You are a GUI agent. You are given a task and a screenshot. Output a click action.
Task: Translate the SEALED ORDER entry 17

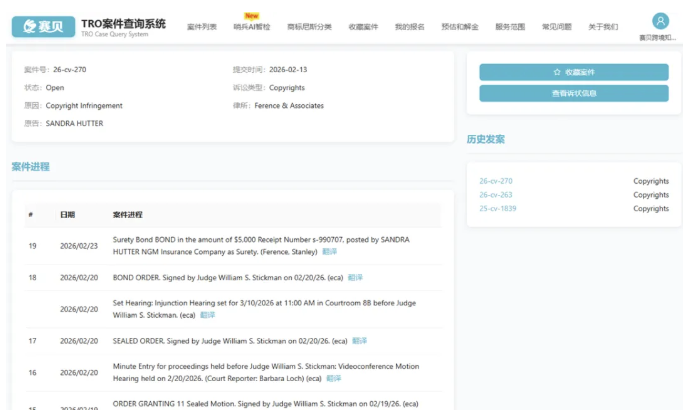(x=359, y=341)
